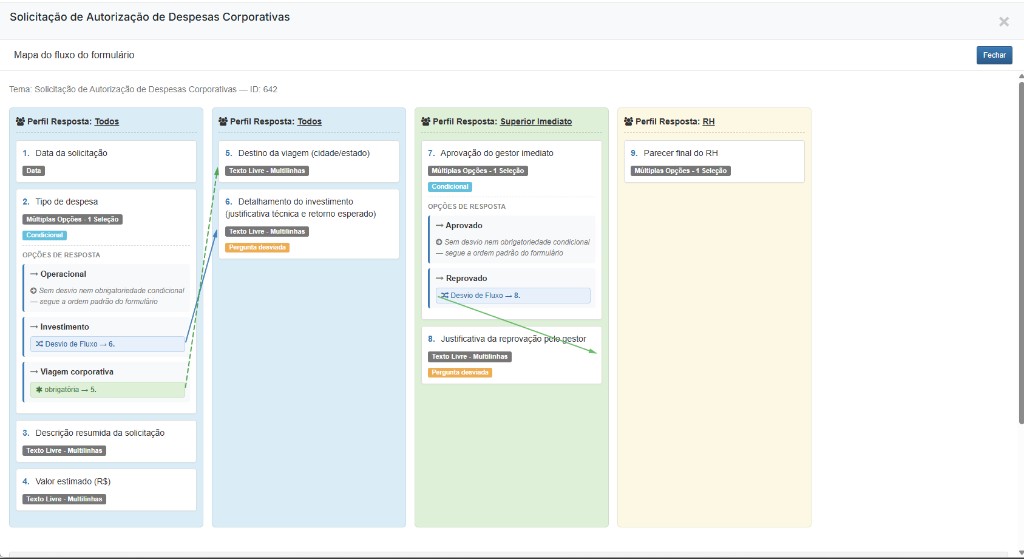Click the circle icon under Operacional option

pos(33,291)
